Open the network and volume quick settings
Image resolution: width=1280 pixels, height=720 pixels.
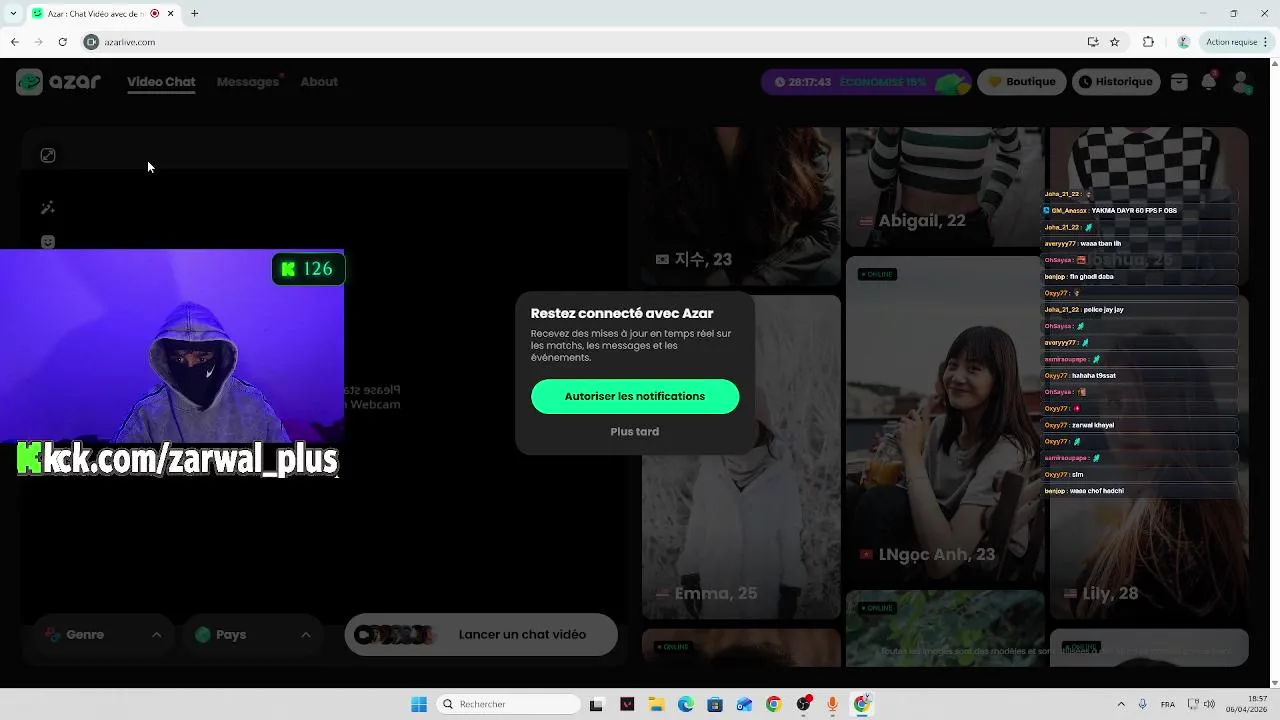pos(1201,704)
